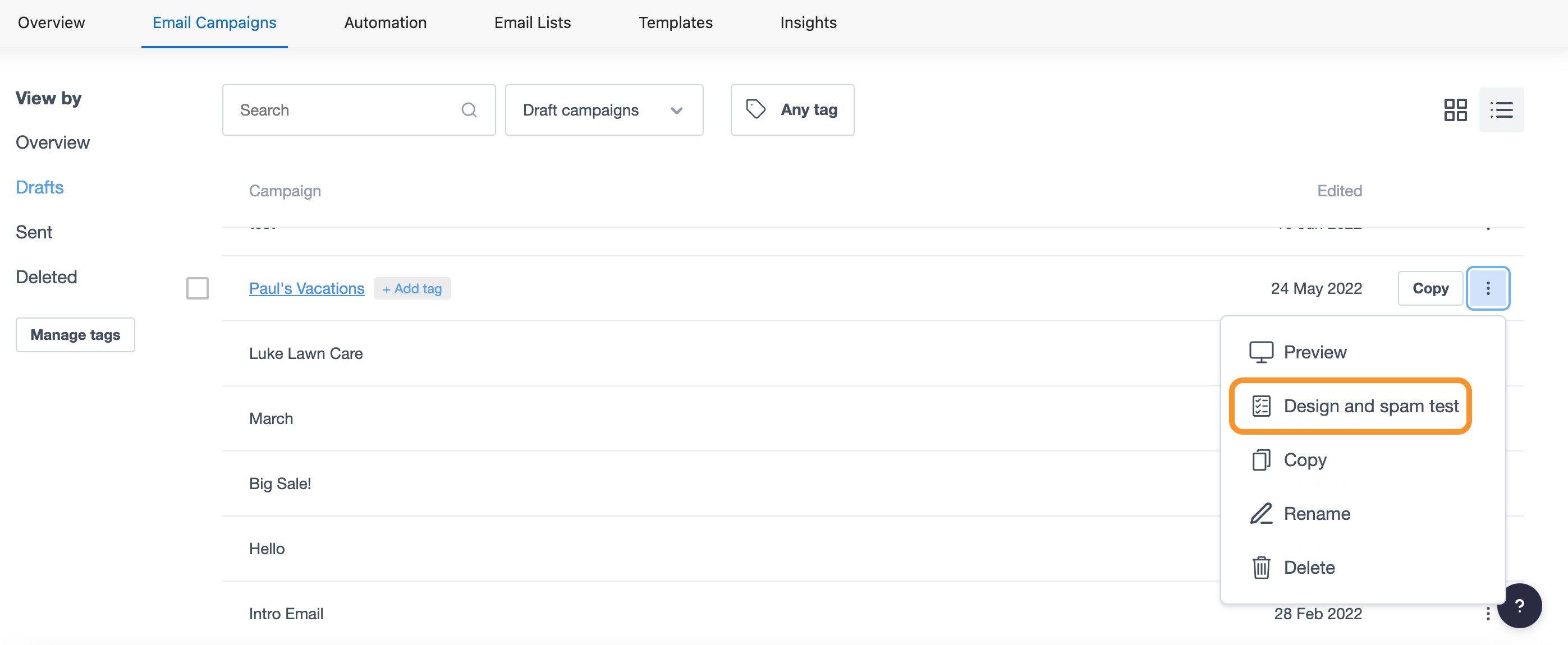Switch to list view icon
This screenshot has height=645, width=1568.
click(1501, 110)
